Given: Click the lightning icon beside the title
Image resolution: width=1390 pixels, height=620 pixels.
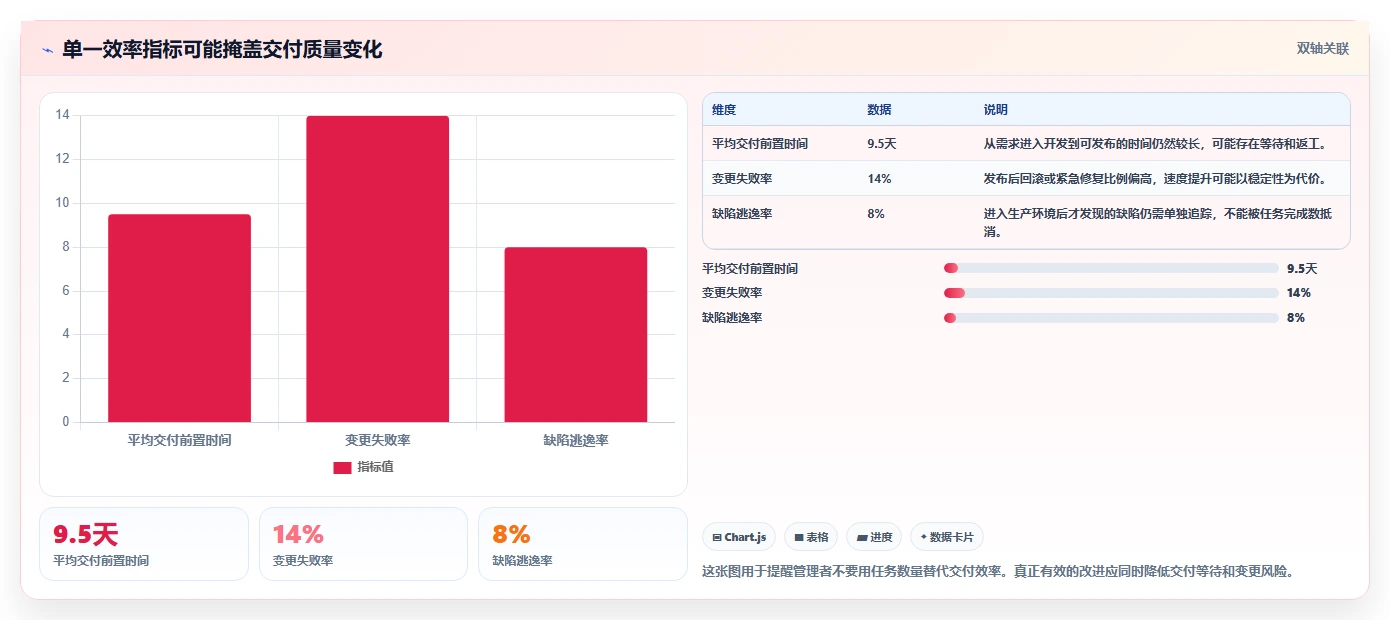Looking at the screenshot, I should 47,50.
